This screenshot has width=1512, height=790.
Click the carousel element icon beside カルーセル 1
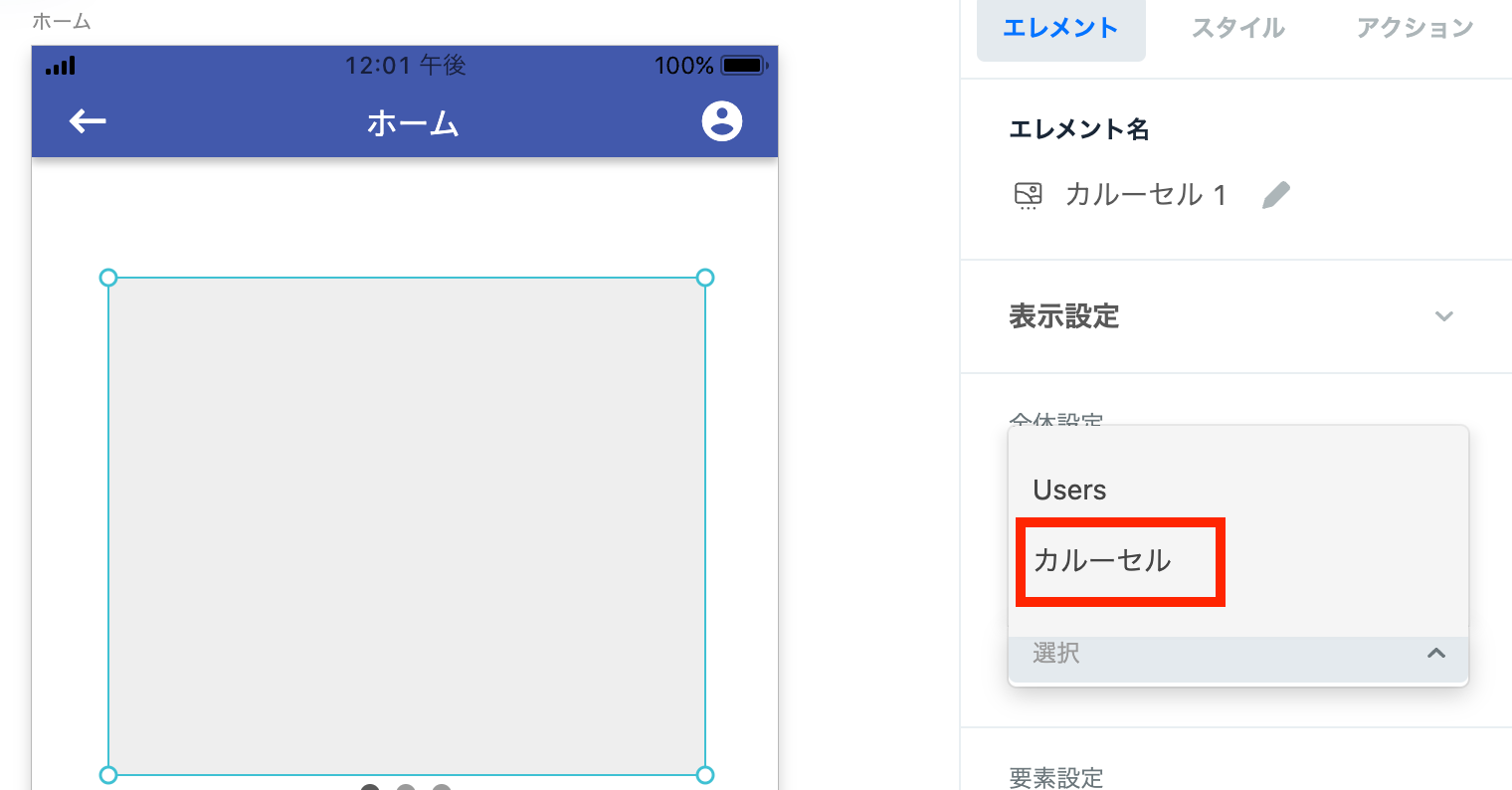[1029, 195]
